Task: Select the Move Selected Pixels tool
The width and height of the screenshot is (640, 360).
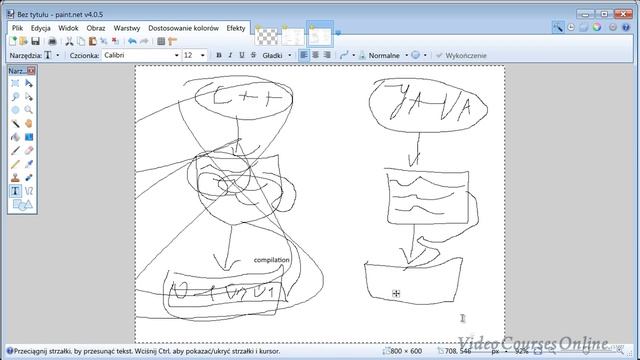Action: click(29, 83)
